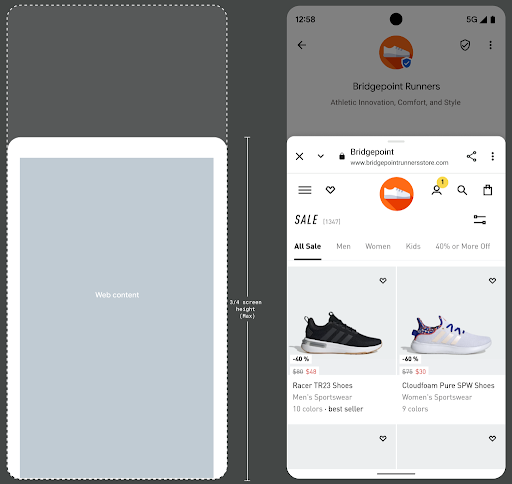Select the 40% or More Off tab
Screen dimensions: 512x484
click(x=463, y=246)
